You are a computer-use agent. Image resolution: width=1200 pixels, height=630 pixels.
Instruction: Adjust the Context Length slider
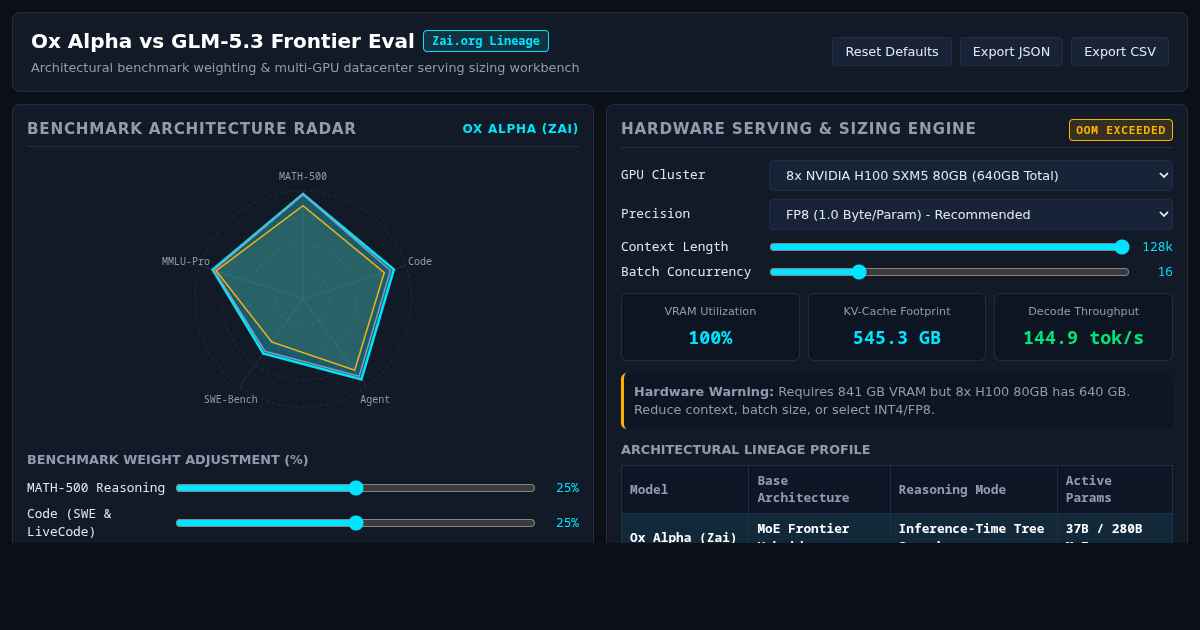click(x=949, y=247)
